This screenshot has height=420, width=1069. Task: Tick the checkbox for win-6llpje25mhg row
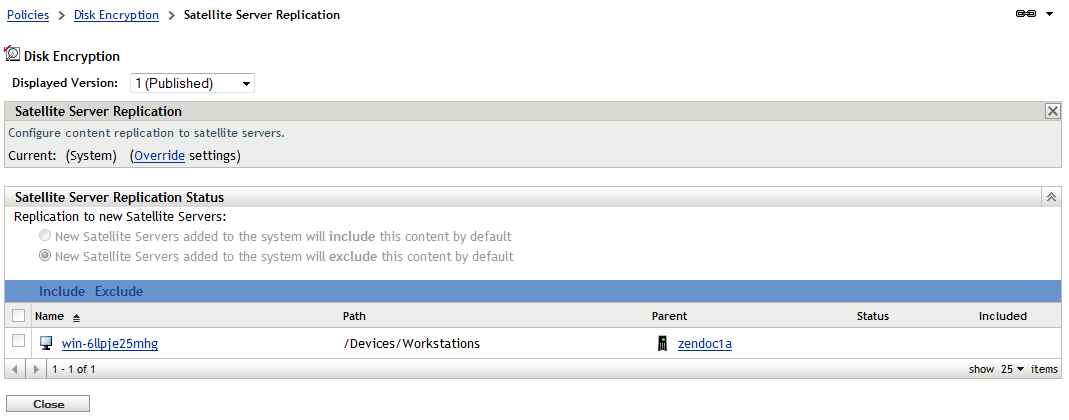point(18,341)
